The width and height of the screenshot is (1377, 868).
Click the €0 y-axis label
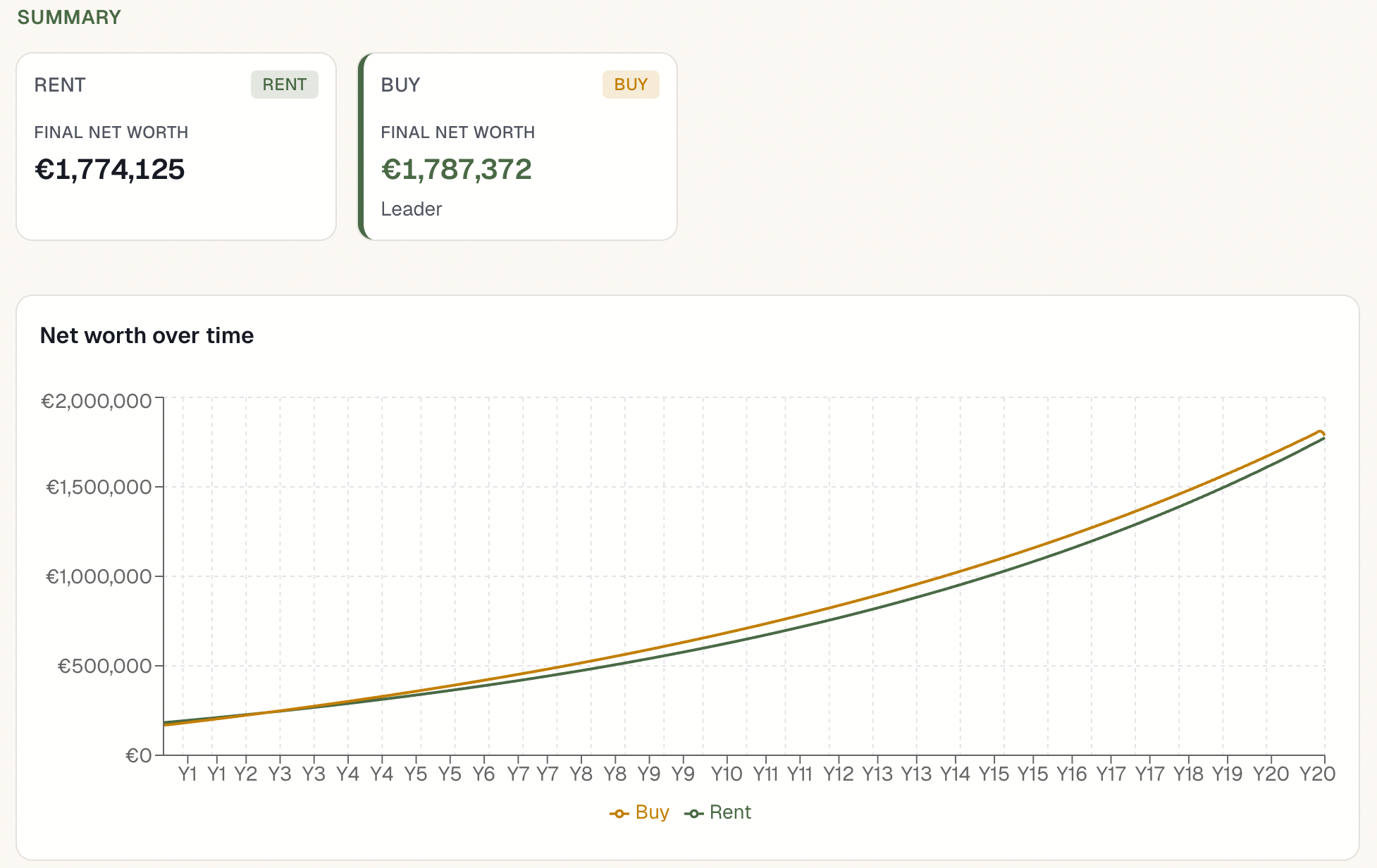pos(139,755)
